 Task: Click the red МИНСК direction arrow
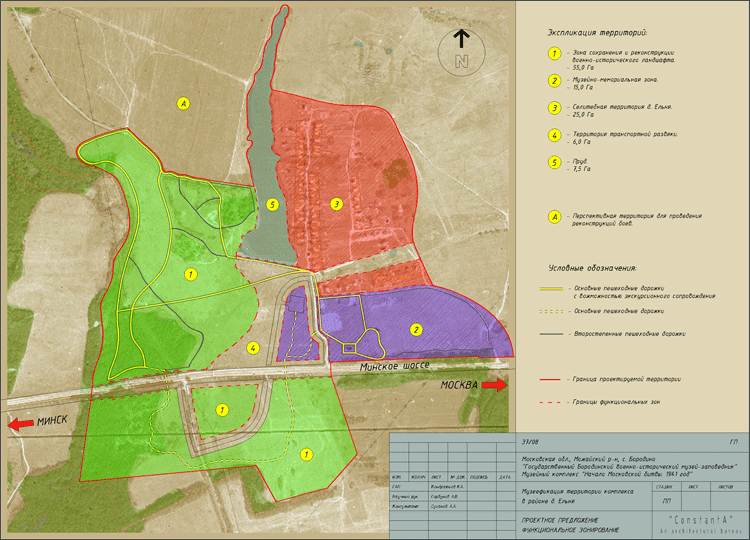(x=19, y=424)
